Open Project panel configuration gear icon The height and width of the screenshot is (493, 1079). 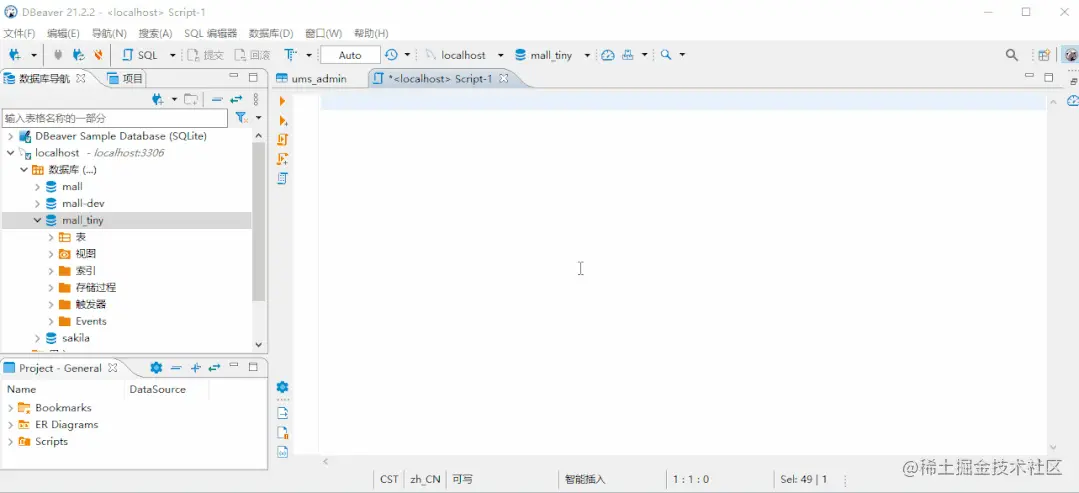(x=156, y=368)
